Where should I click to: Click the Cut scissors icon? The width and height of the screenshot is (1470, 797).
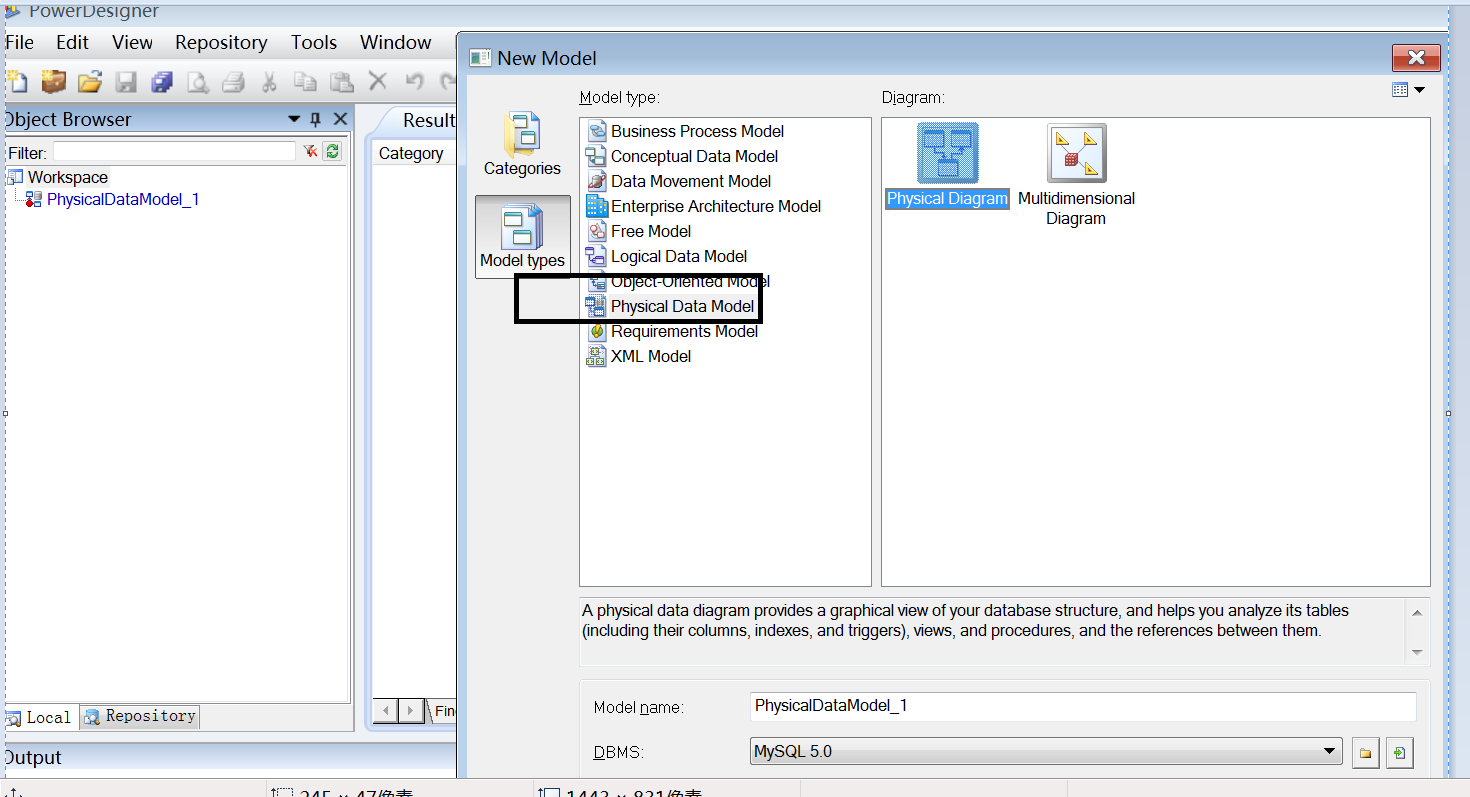pyautogui.click(x=269, y=82)
